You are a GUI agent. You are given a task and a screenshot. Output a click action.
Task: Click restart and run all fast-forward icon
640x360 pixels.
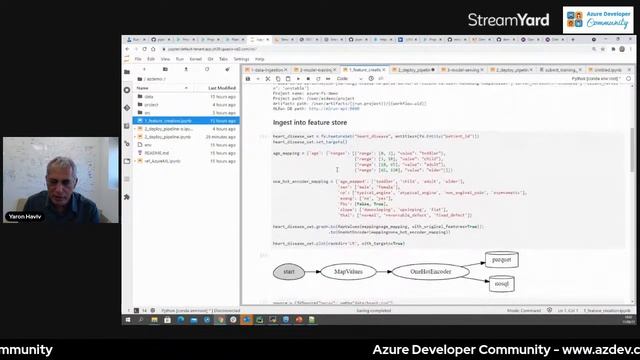pyautogui.click(x=328, y=79)
